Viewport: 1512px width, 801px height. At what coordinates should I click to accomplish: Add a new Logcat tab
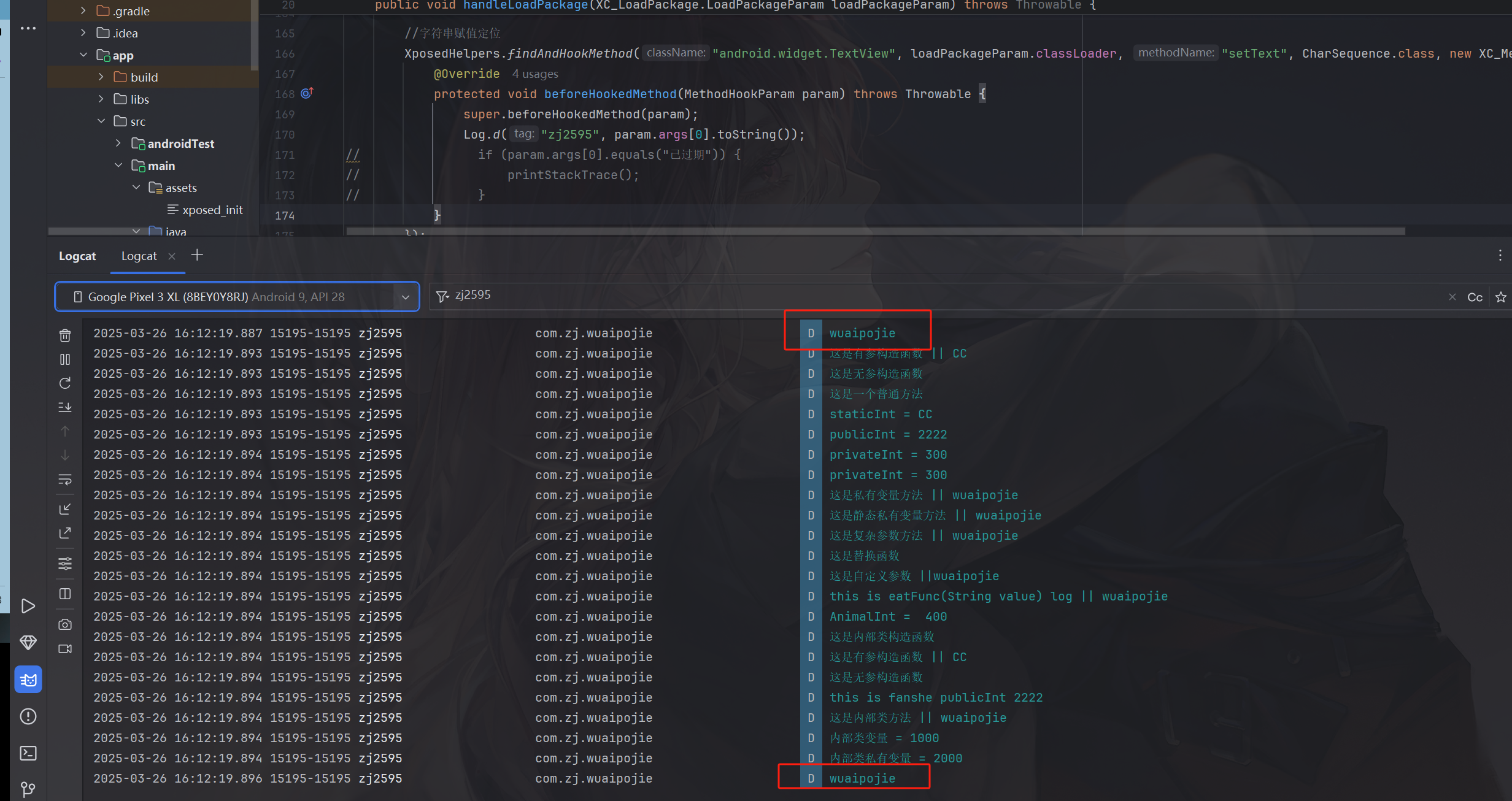coord(197,255)
